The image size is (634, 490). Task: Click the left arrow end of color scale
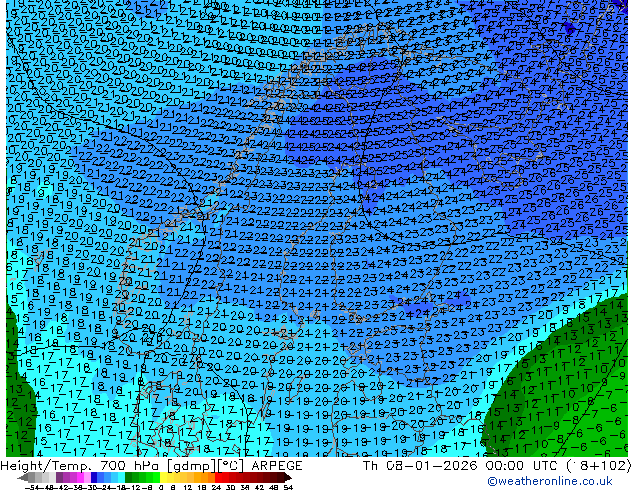(x=23, y=478)
